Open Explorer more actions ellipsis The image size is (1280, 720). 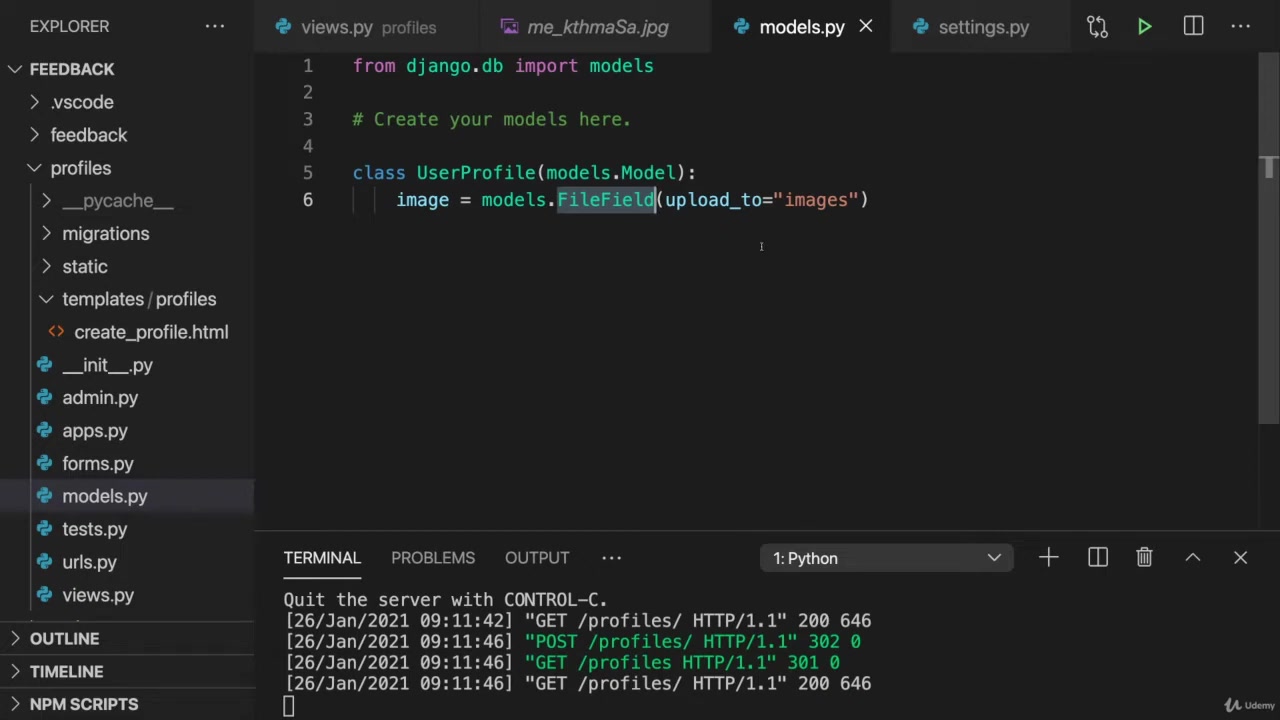tap(215, 26)
